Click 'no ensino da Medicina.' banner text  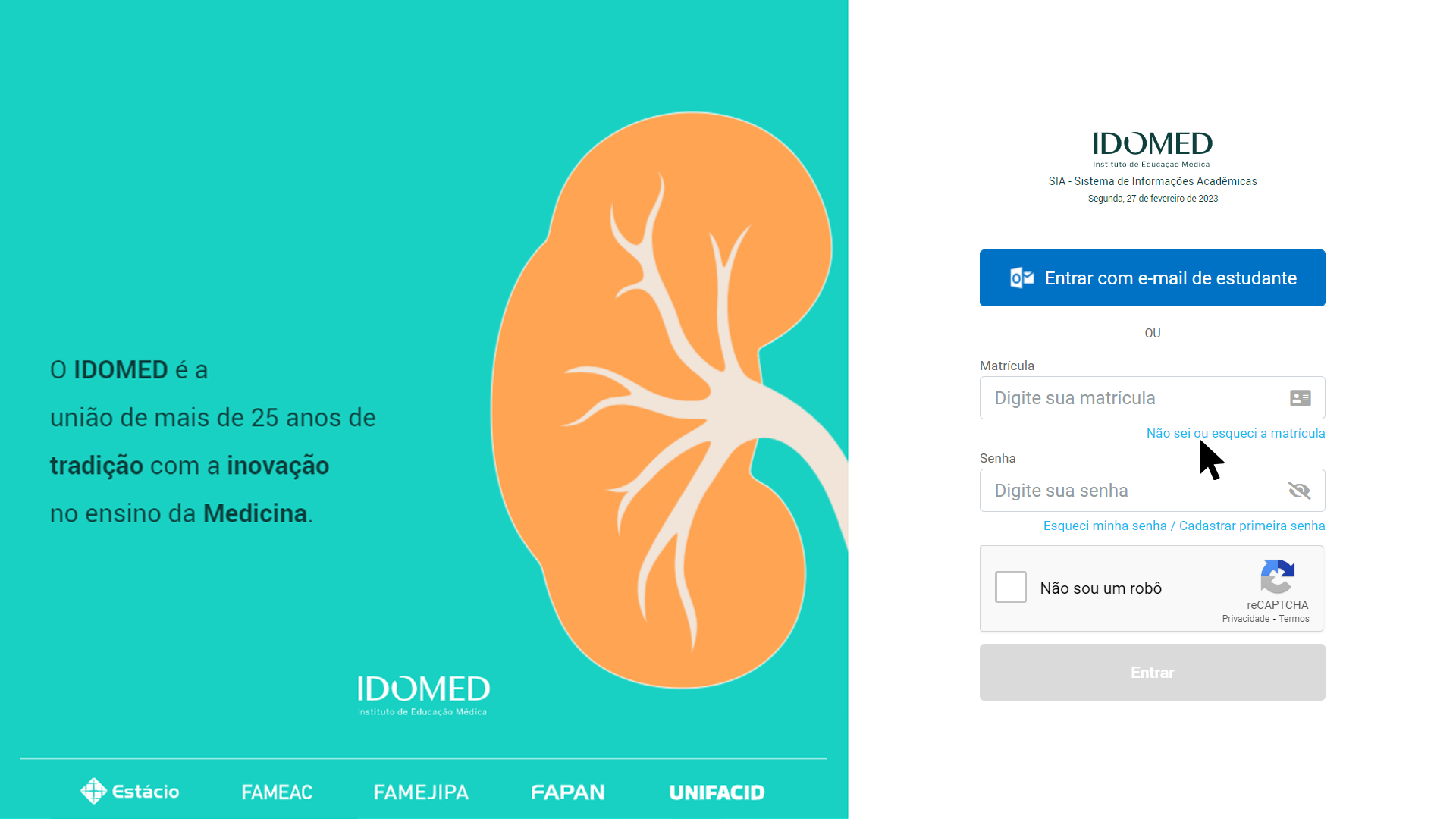point(181,513)
